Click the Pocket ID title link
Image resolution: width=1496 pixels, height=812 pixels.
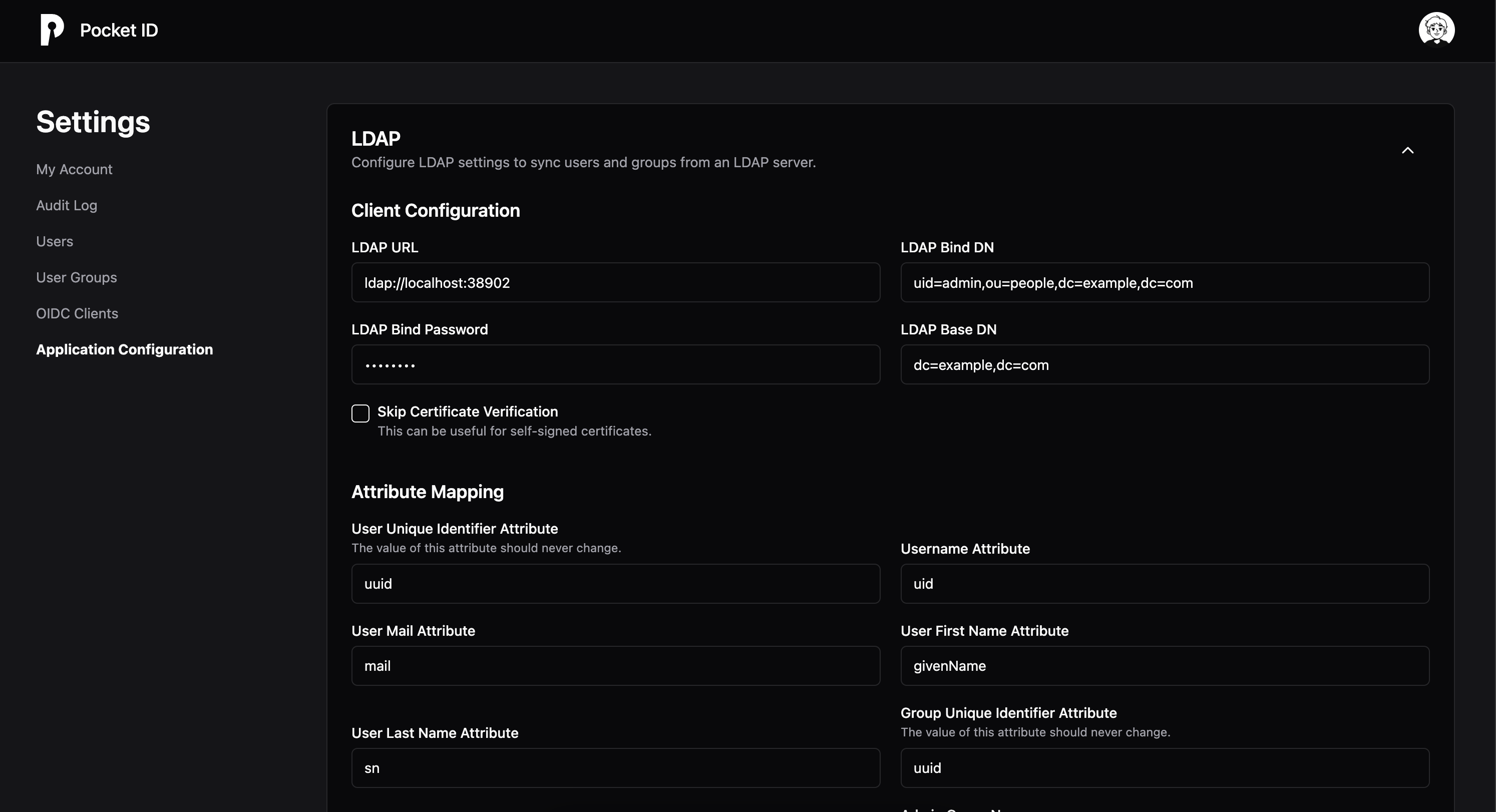click(x=119, y=30)
